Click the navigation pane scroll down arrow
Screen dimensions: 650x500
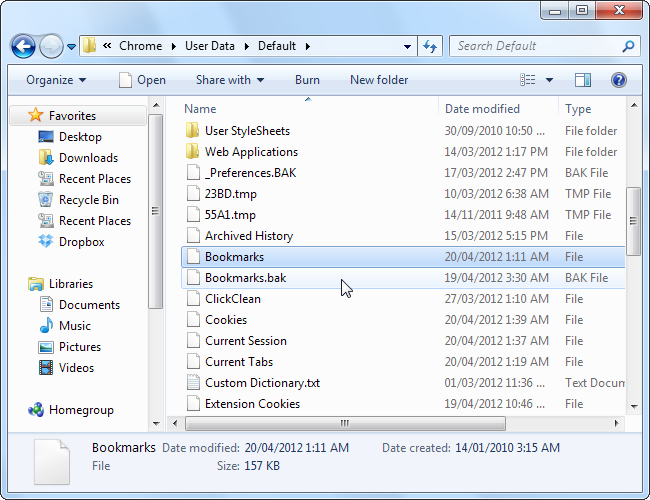pyautogui.click(x=156, y=423)
